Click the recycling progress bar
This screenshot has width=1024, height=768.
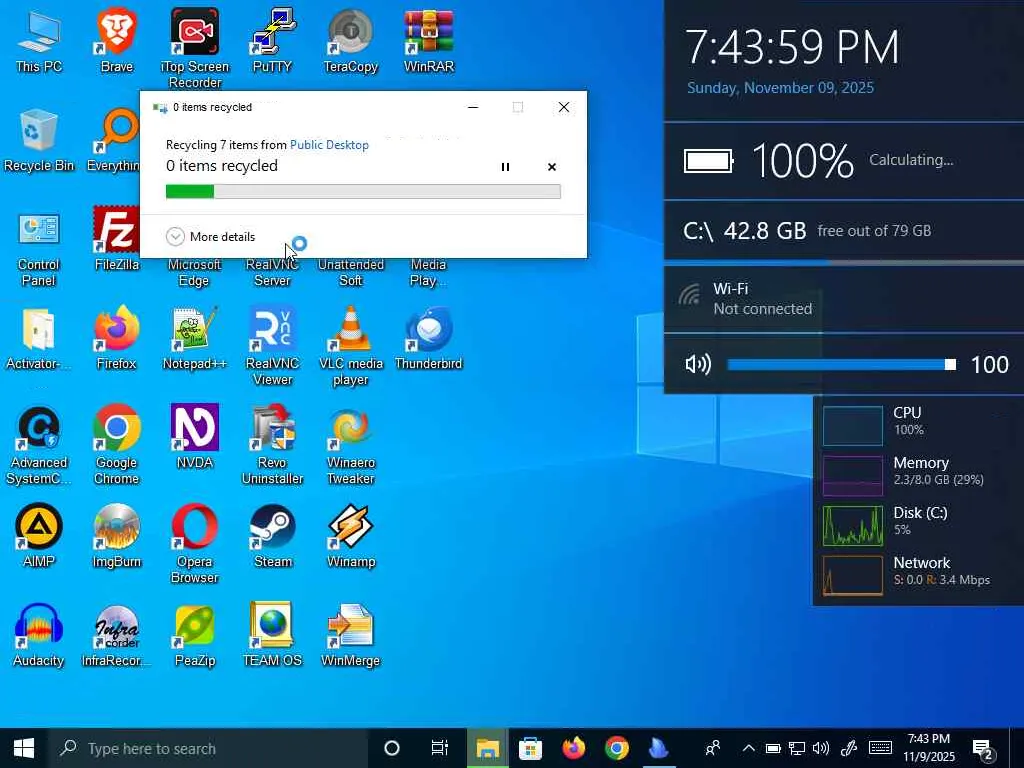[x=363, y=191]
